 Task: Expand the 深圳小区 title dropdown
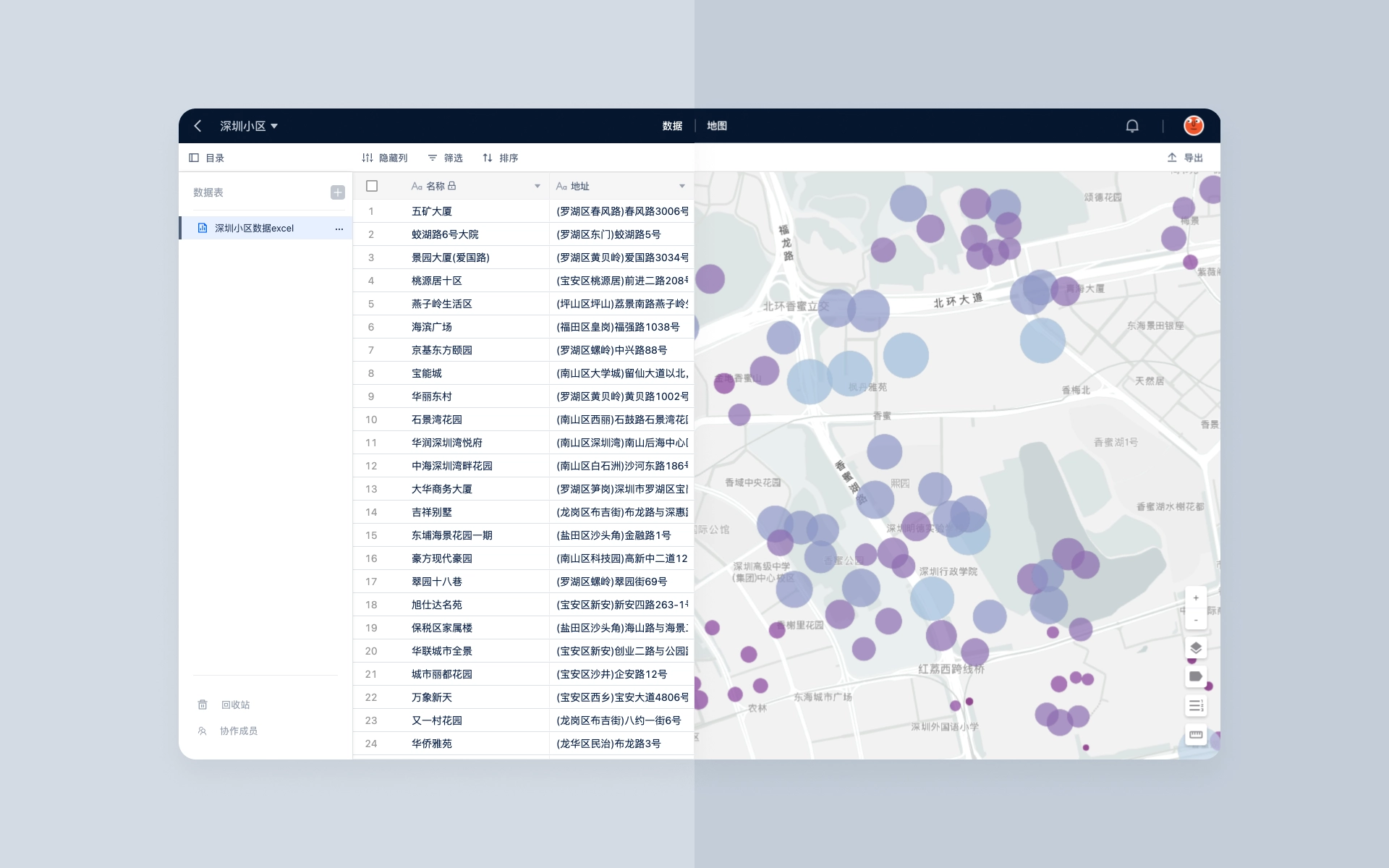tap(274, 126)
